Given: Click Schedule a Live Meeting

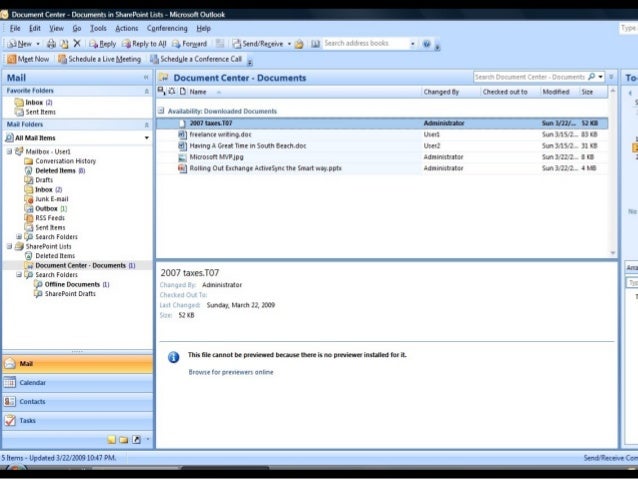Looking at the screenshot, I should (x=100, y=59).
